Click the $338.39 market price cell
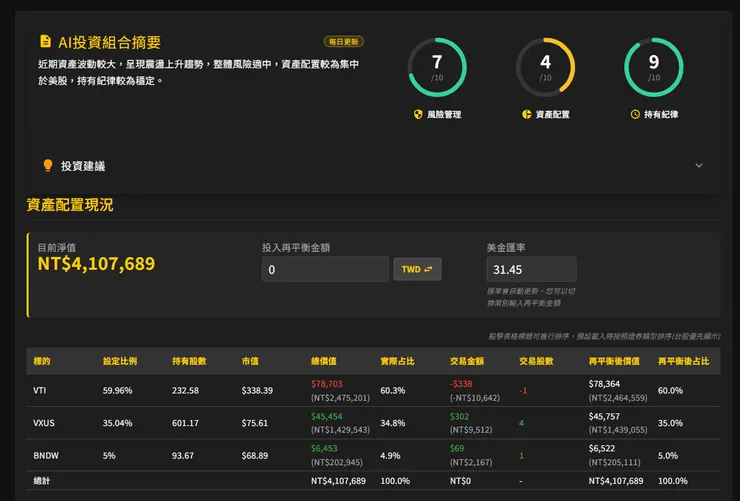The height and width of the screenshot is (501, 740). 257,391
